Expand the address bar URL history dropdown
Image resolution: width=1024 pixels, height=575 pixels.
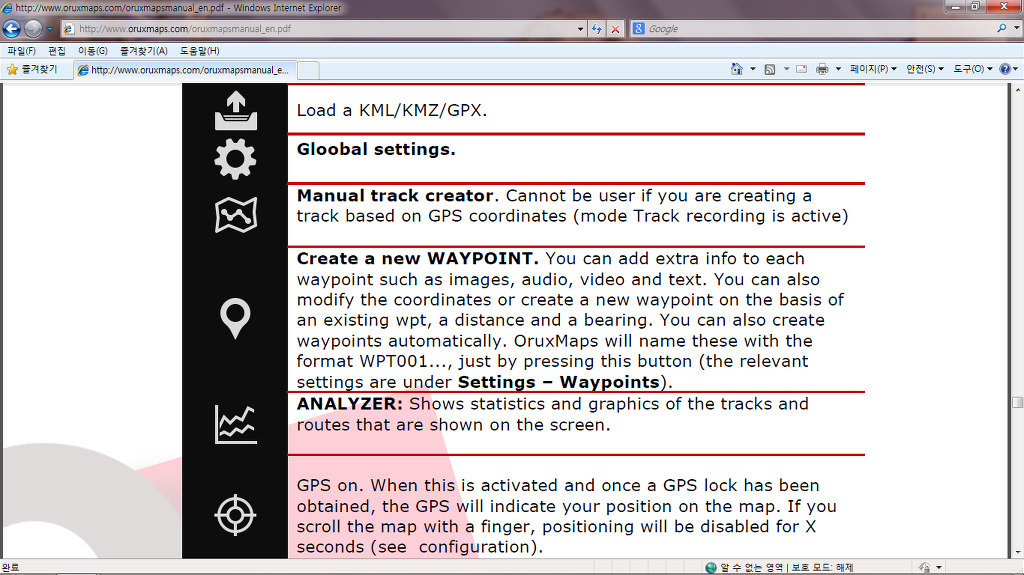tap(580, 29)
